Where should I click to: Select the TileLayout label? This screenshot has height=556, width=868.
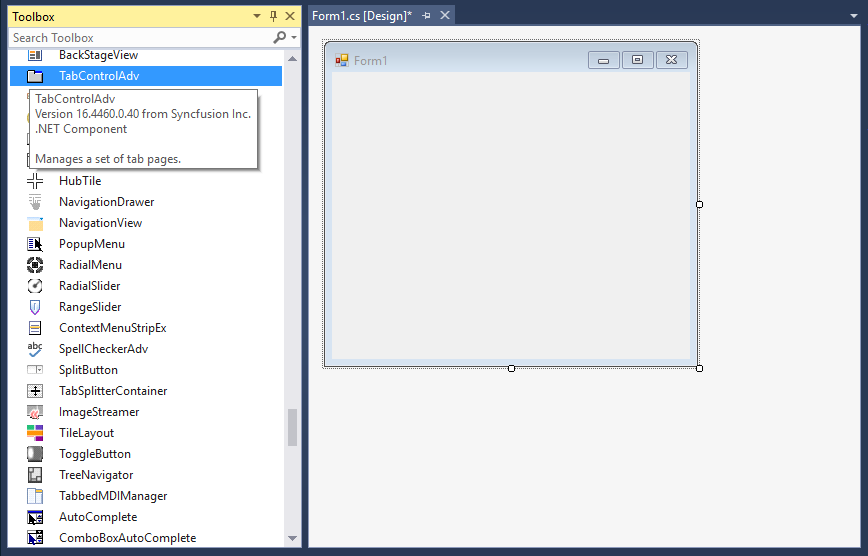click(x=86, y=433)
